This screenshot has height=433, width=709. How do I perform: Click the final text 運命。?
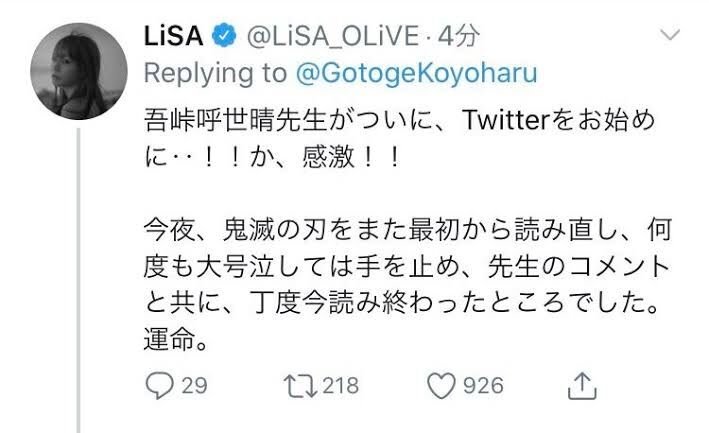pyautogui.click(x=176, y=339)
